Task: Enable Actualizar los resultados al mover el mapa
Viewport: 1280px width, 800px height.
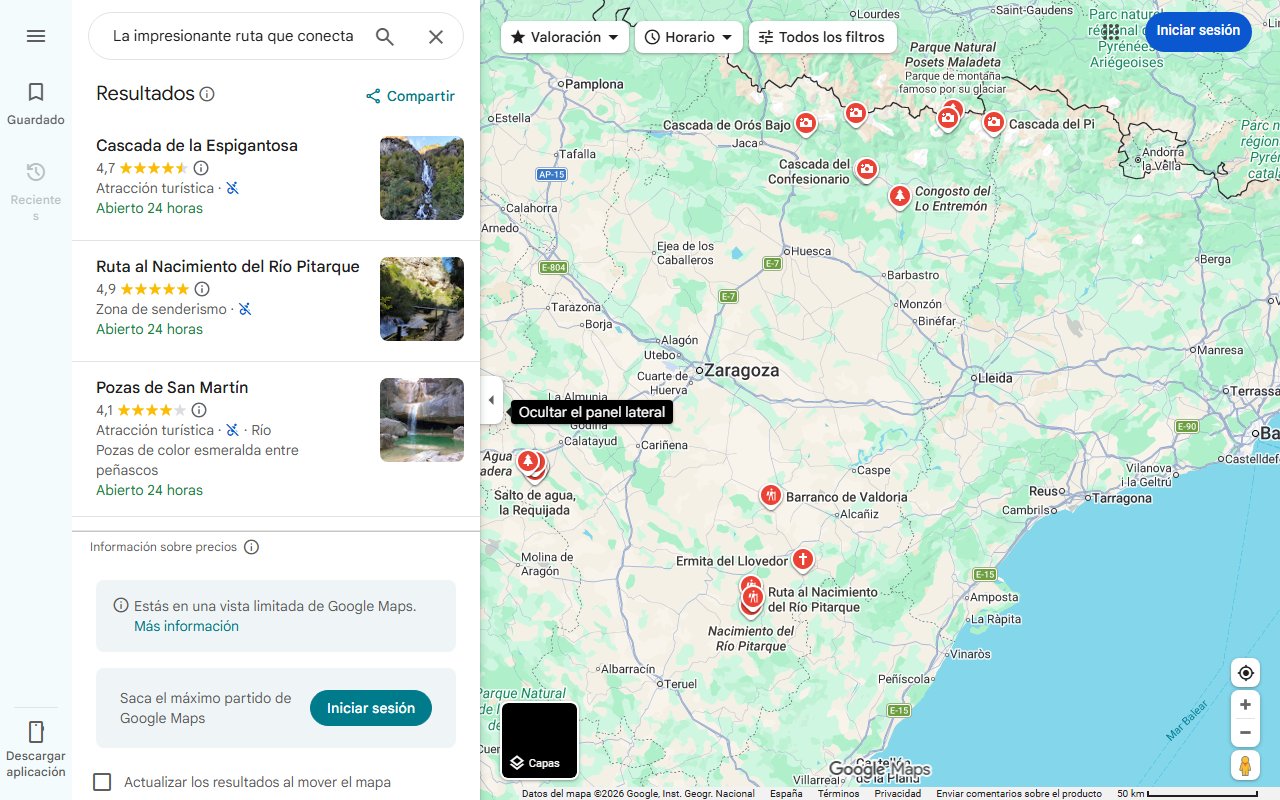Action: [x=102, y=782]
